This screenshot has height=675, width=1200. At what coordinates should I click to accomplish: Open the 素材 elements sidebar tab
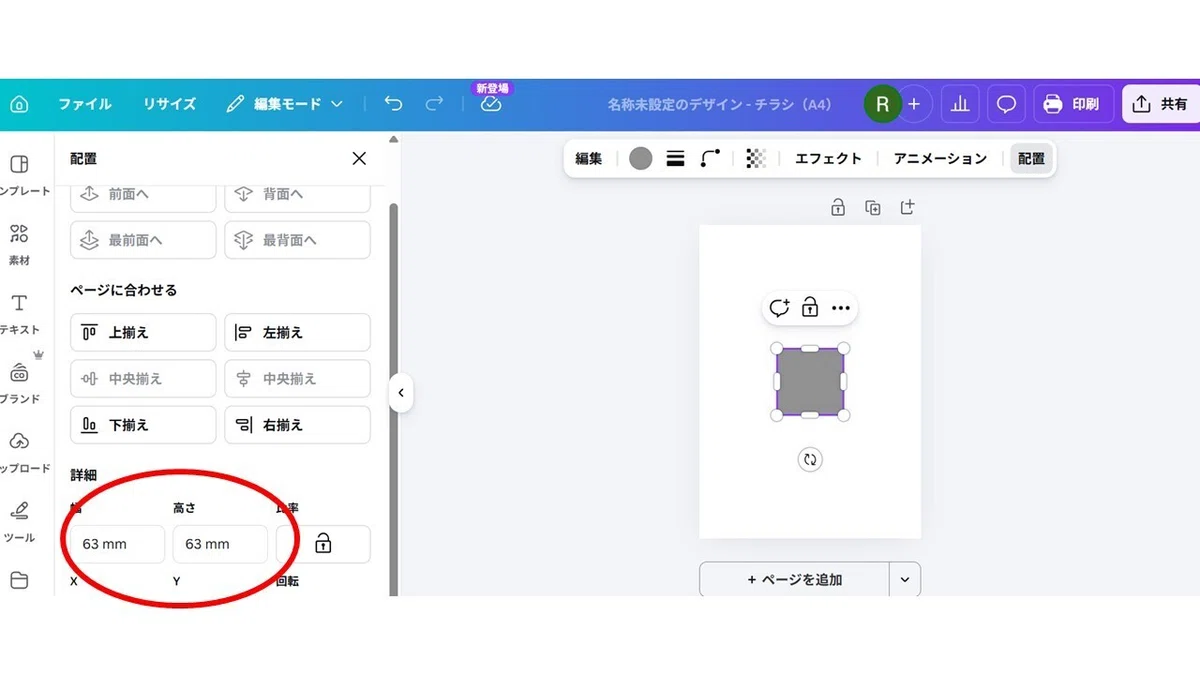coord(19,244)
